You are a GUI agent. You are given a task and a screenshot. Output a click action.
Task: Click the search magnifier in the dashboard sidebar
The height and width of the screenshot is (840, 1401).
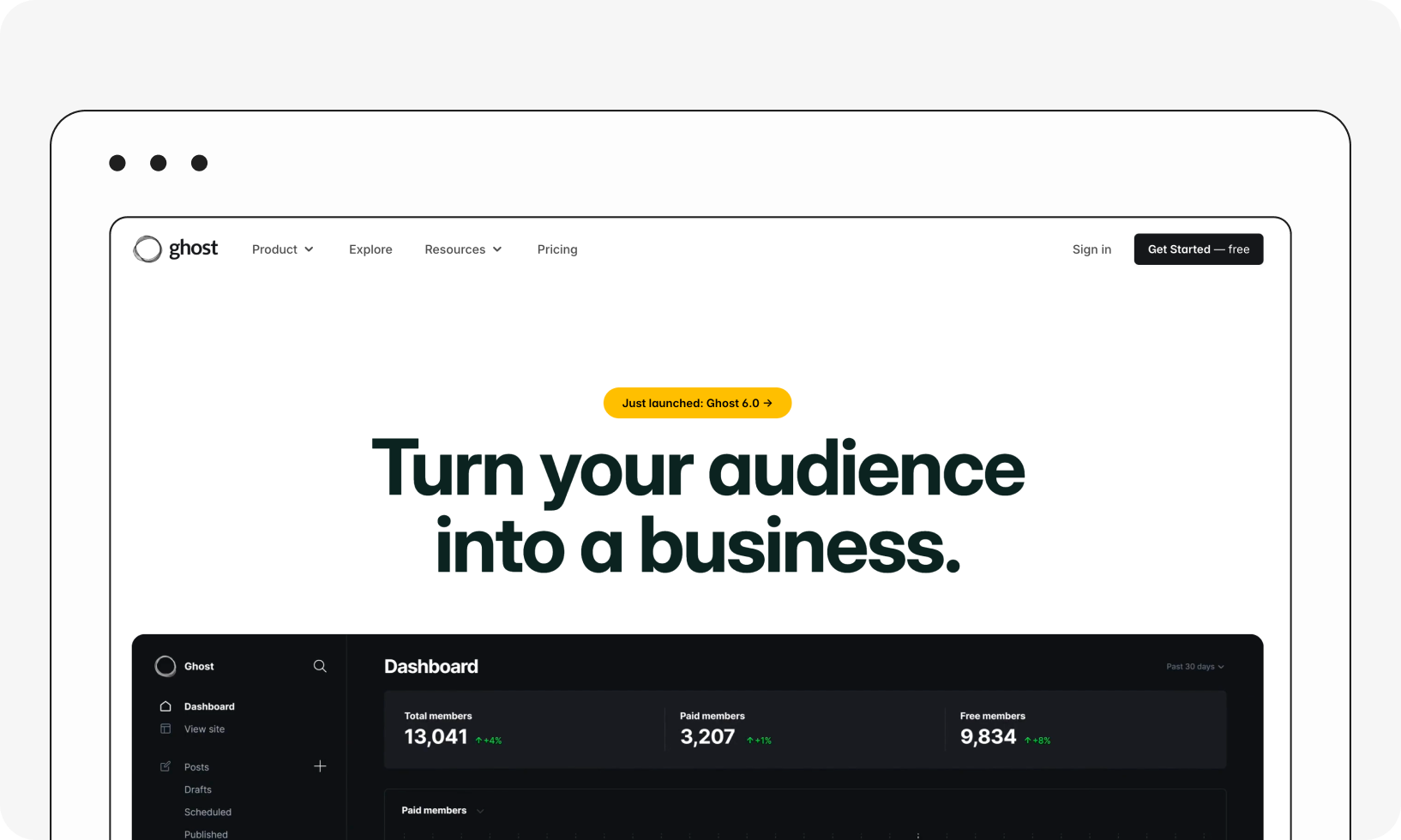[x=320, y=666]
